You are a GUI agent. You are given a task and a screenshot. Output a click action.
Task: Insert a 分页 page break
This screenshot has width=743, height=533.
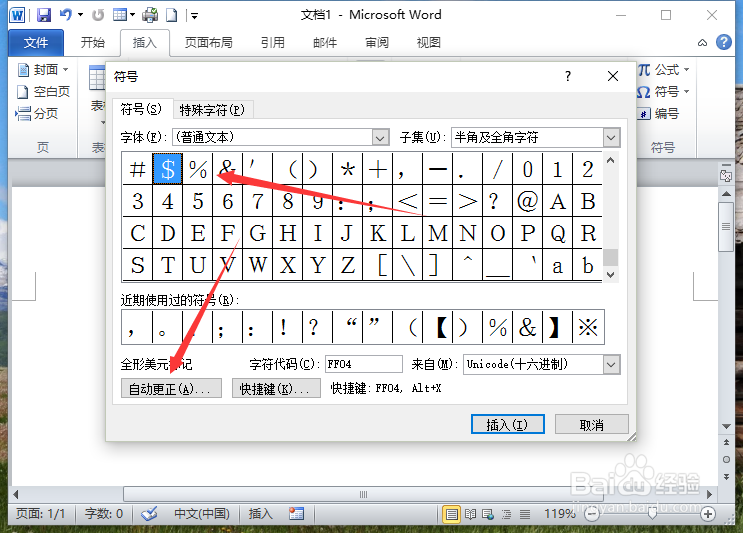tap(37, 113)
